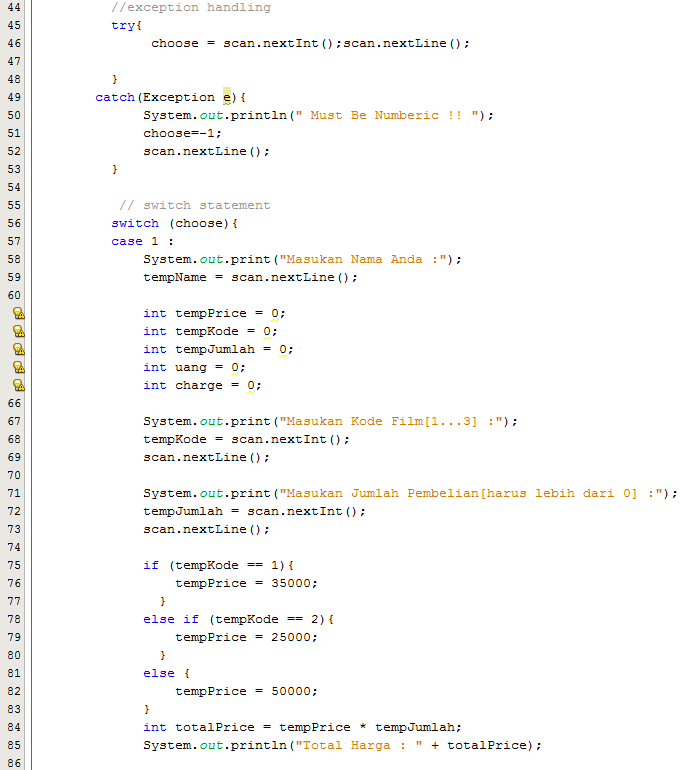Click the value "25000"
Viewport: 680px width, 770px height.
click(x=291, y=637)
